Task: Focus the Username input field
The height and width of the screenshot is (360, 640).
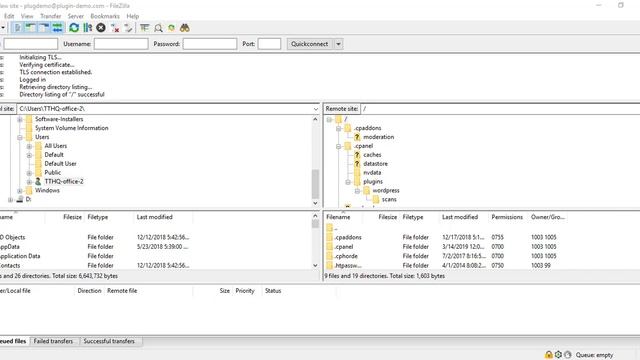Action: pyautogui.click(x=121, y=44)
